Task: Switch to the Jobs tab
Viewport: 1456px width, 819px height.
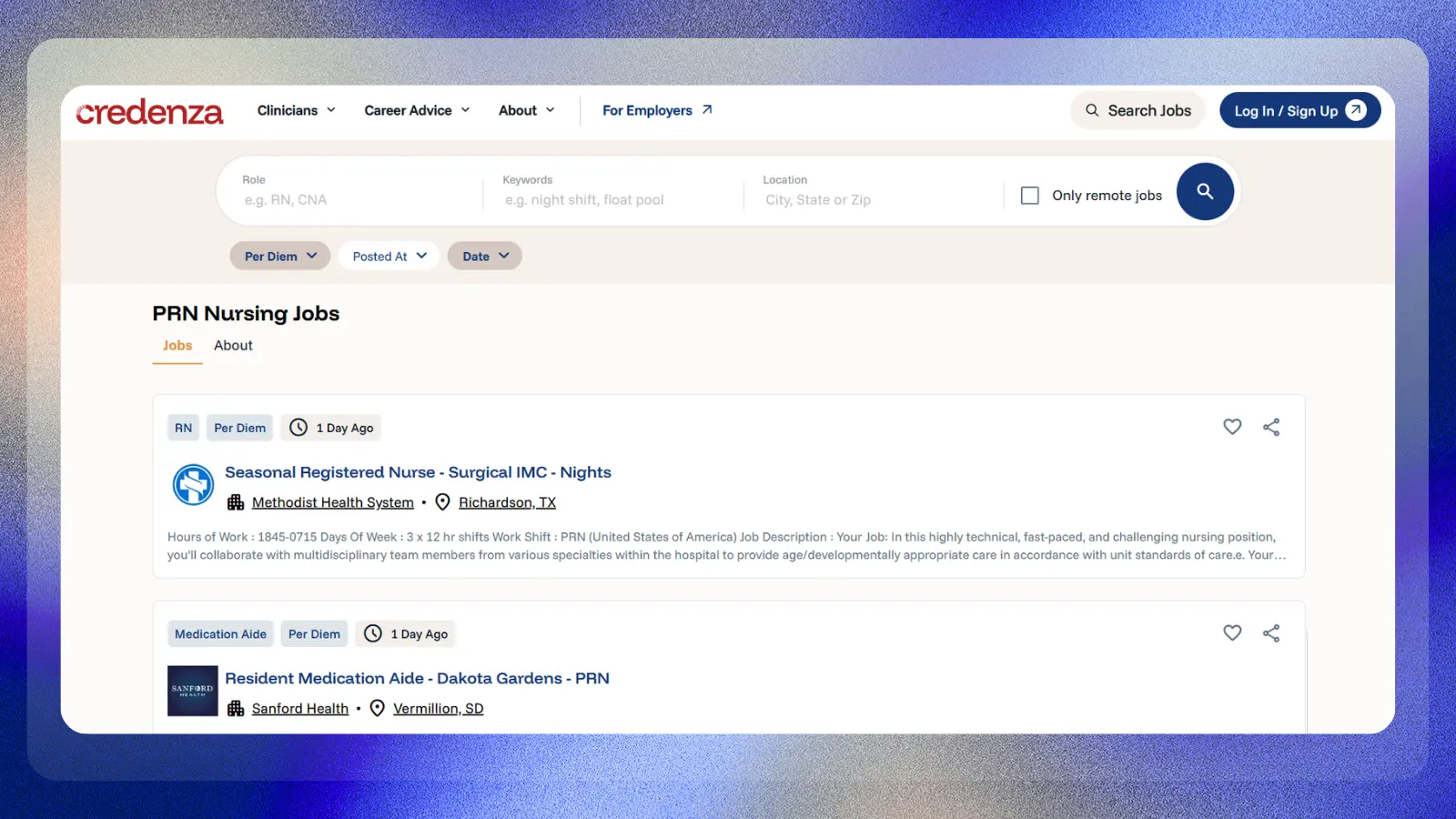Action: [x=177, y=346]
